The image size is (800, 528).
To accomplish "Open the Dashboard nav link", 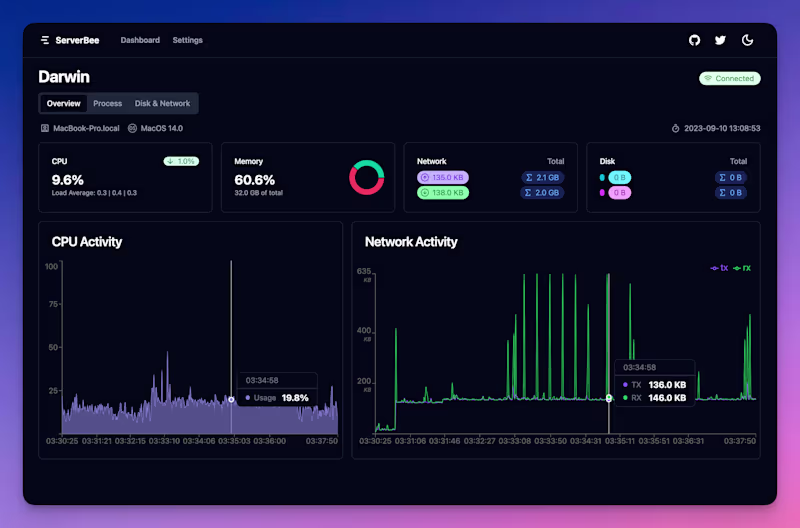I will 140,40.
